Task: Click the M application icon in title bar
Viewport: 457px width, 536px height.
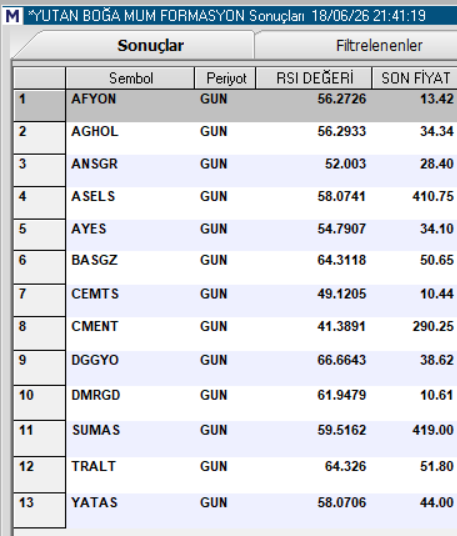Action: point(12,16)
